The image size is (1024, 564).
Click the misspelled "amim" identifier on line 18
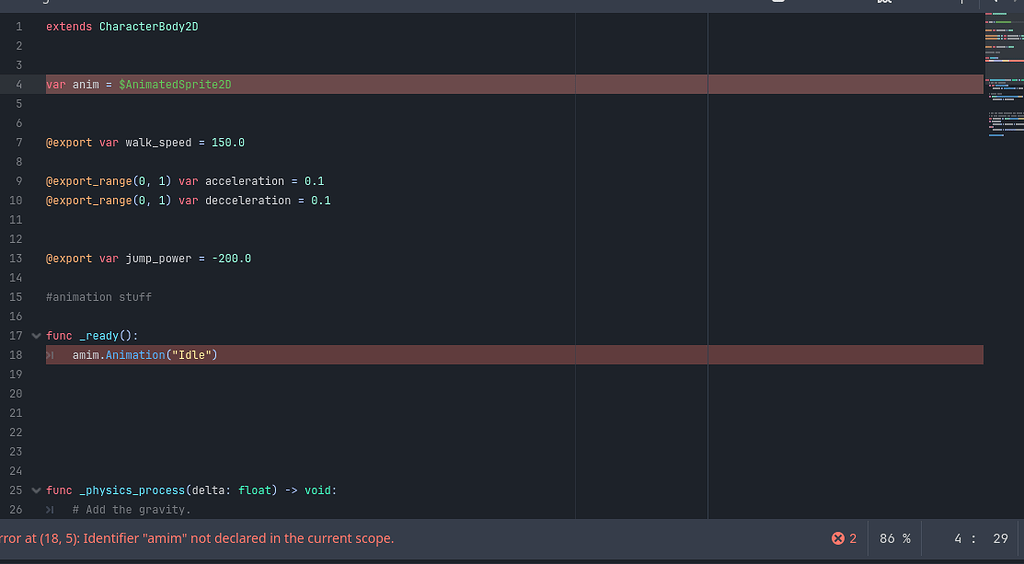click(x=85, y=355)
